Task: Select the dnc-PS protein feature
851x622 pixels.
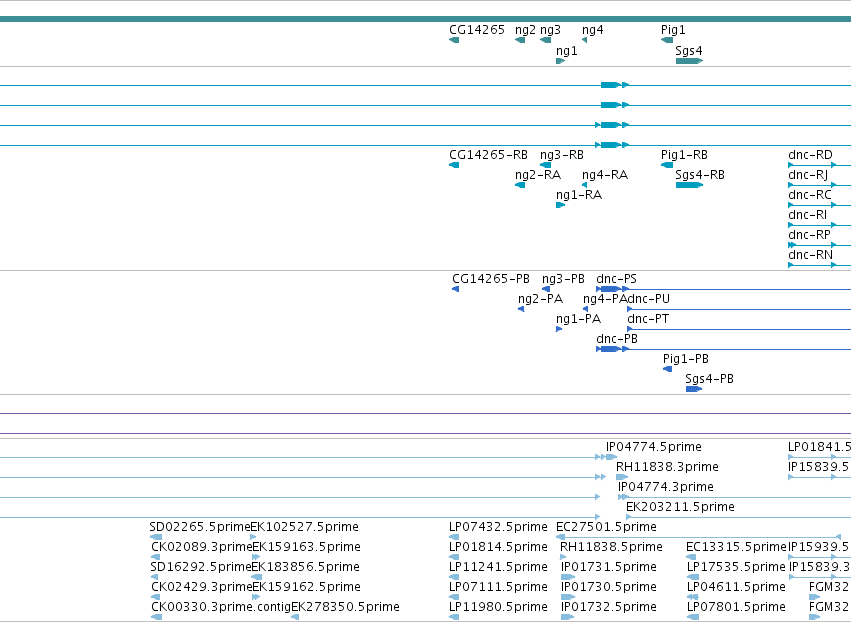Action: tap(723, 289)
